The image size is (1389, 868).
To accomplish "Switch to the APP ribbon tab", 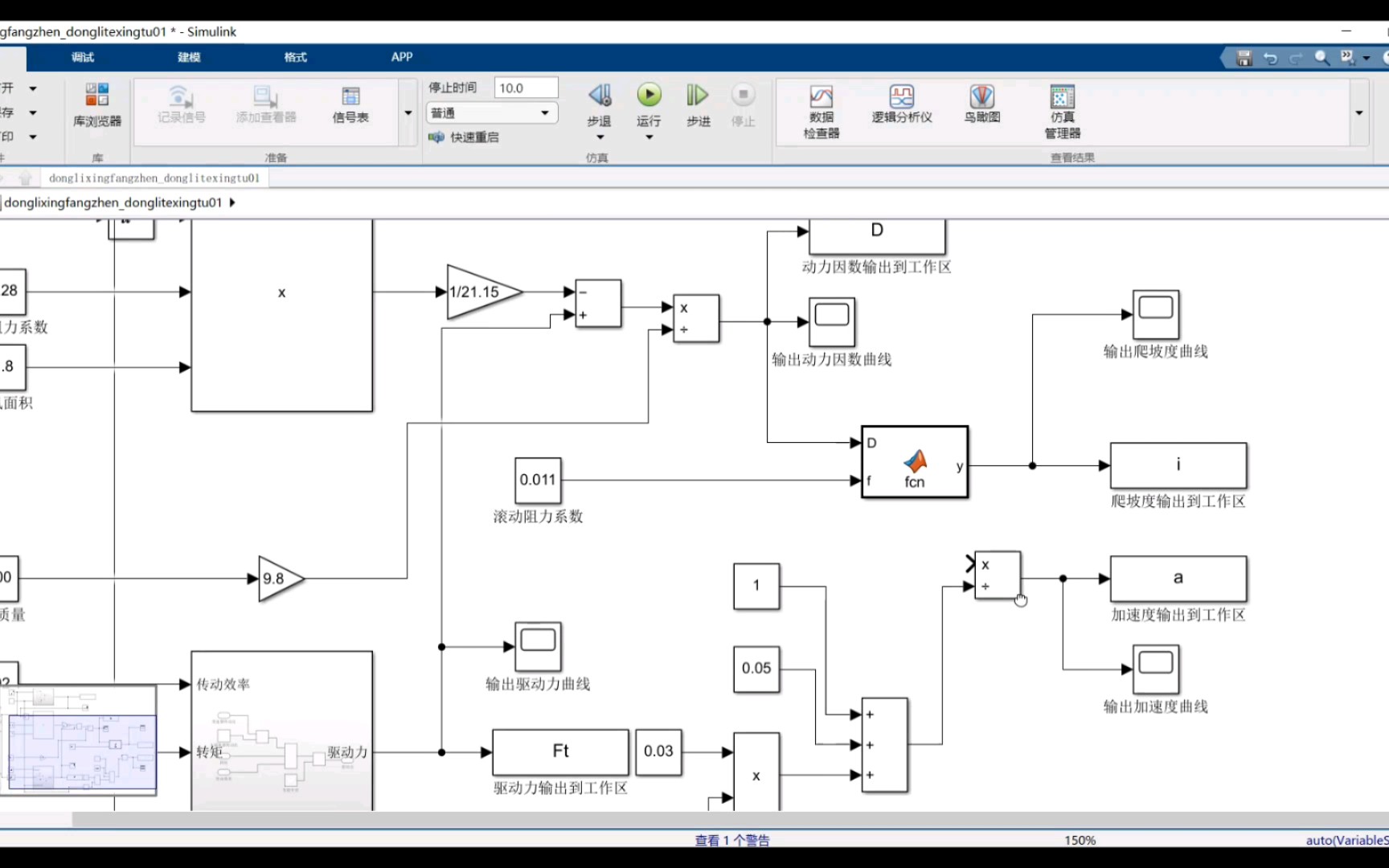I will [402, 57].
